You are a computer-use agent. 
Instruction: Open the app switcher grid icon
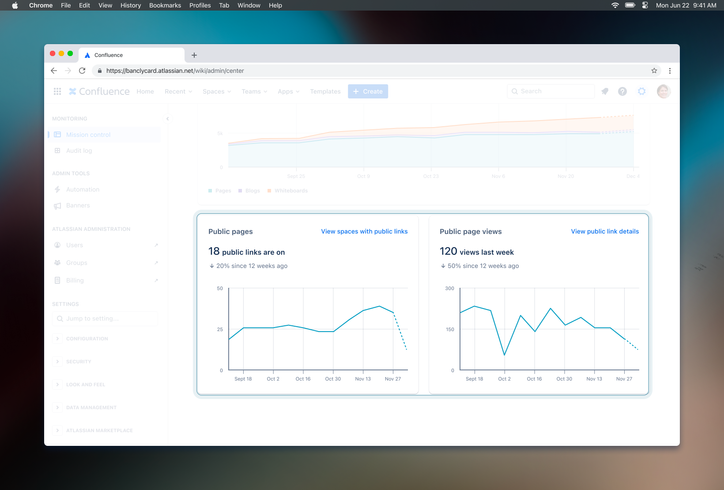57,91
